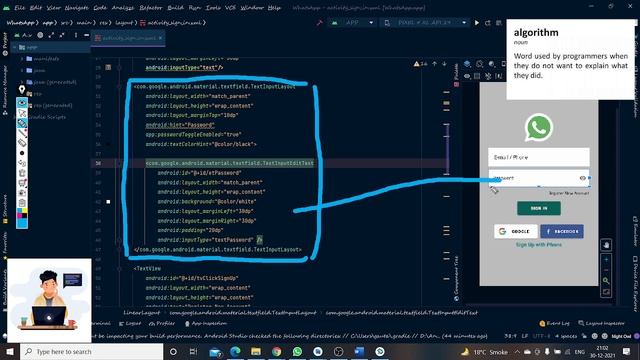Switch to the activity_sign_in.xml editor tab
This screenshot has width=640, height=360.
click(x=129, y=38)
